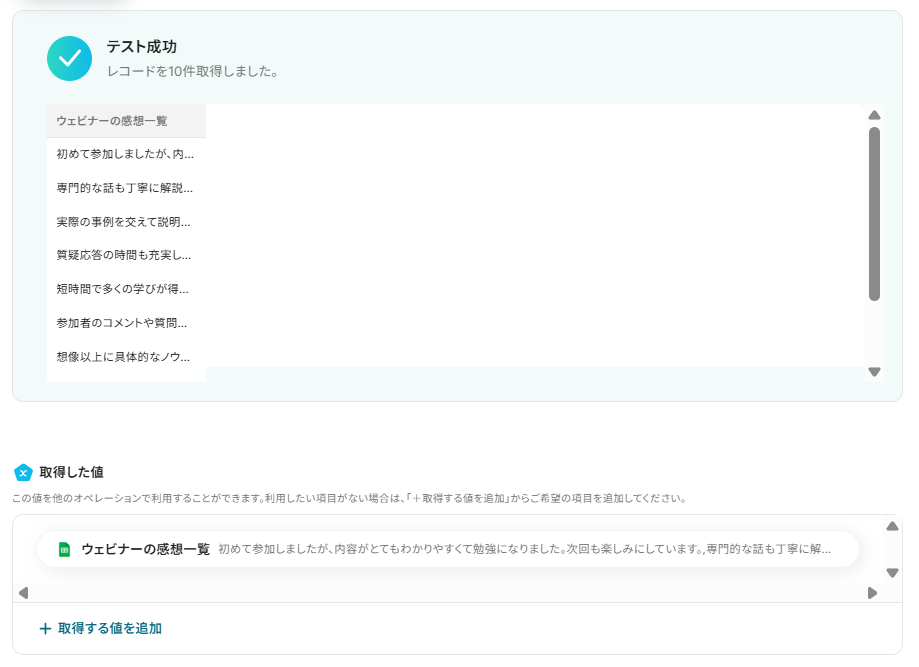Click the green spreadsheet icon in value chip
Screen dimensions: 919x667
coord(64,550)
